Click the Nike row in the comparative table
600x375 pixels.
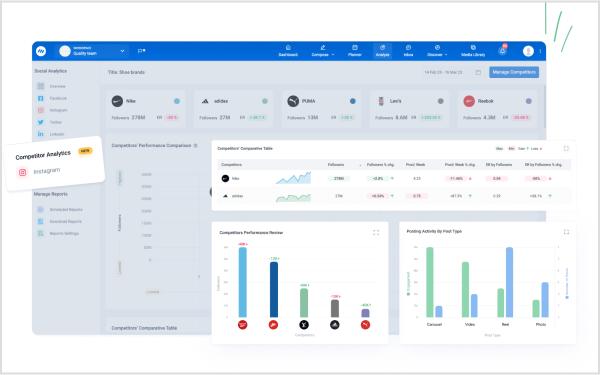394,178
